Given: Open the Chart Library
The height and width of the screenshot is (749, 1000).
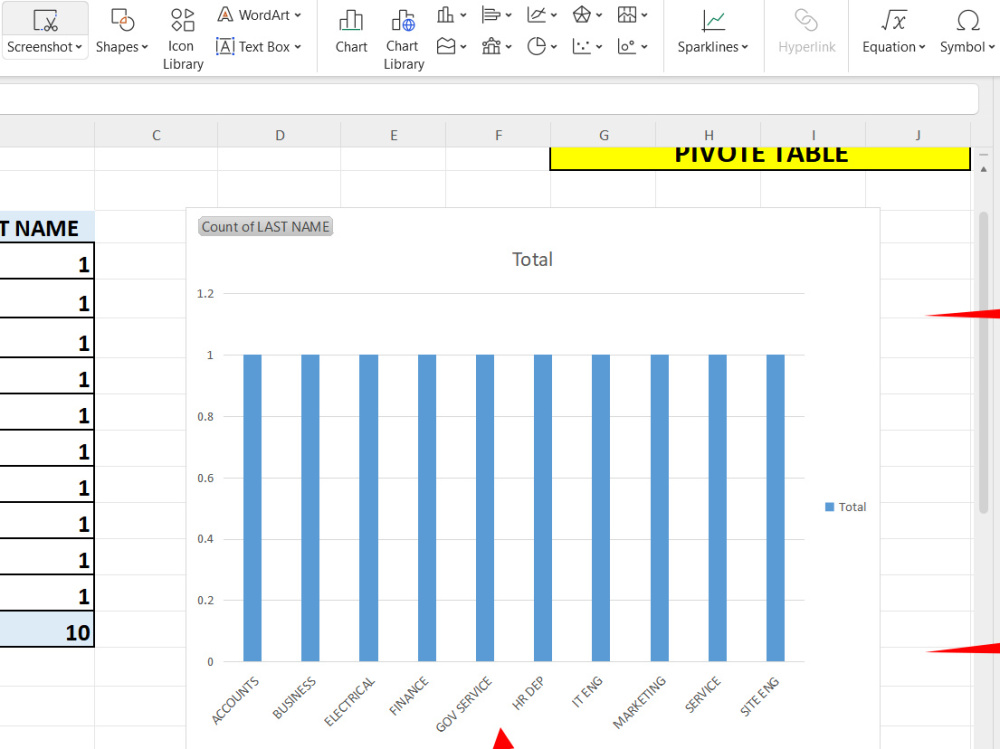Looking at the screenshot, I should (404, 40).
